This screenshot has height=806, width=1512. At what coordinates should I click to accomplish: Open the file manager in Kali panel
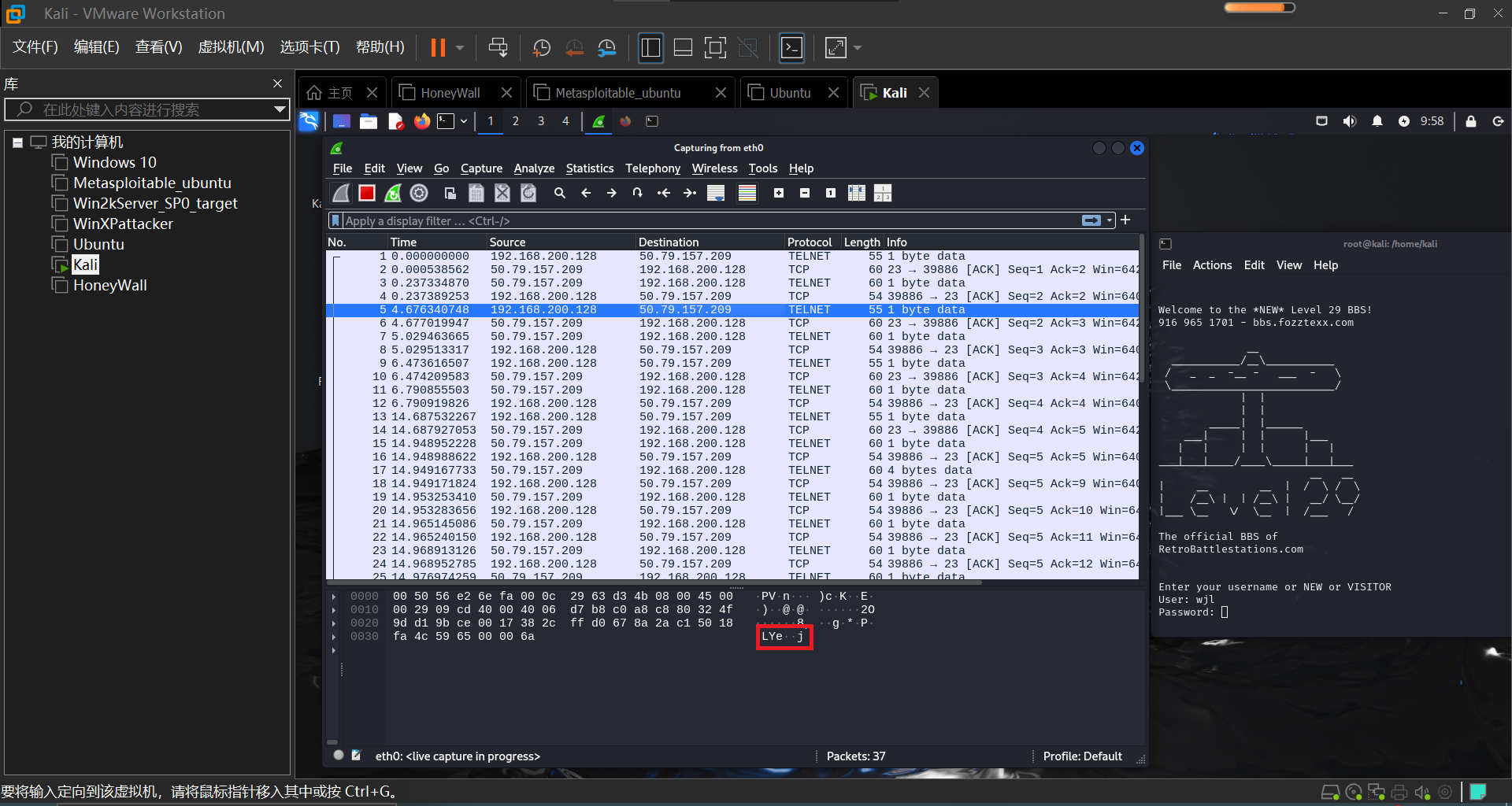click(369, 121)
